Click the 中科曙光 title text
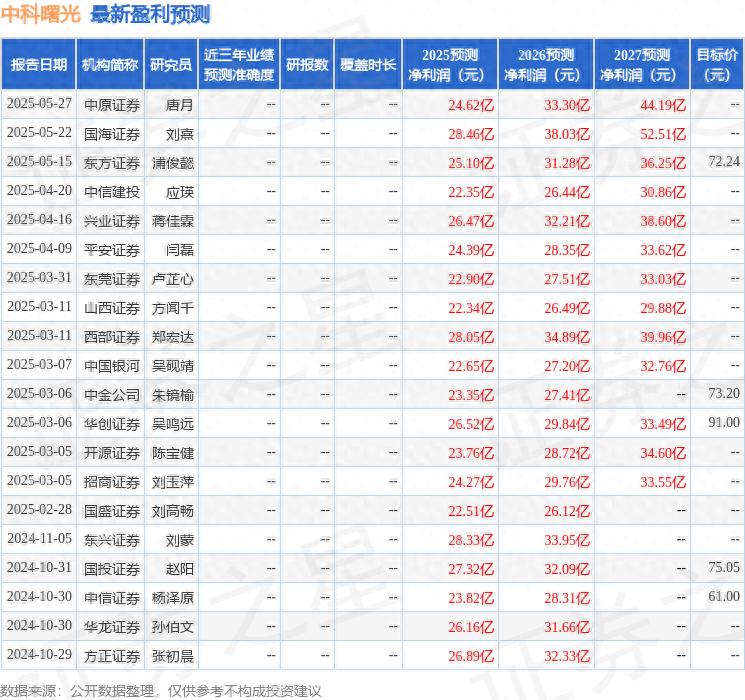The width and height of the screenshot is (745, 700). pos(41,14)
